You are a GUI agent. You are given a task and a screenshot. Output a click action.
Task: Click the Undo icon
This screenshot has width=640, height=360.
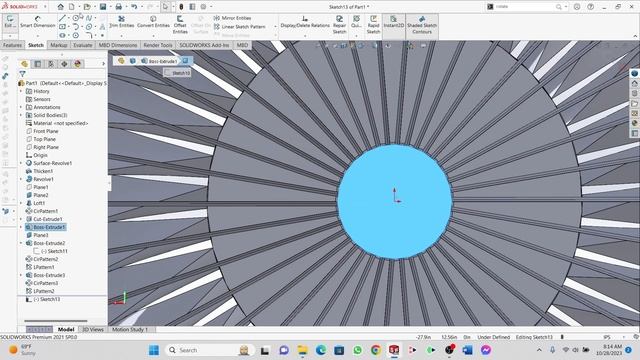(134, 7)
